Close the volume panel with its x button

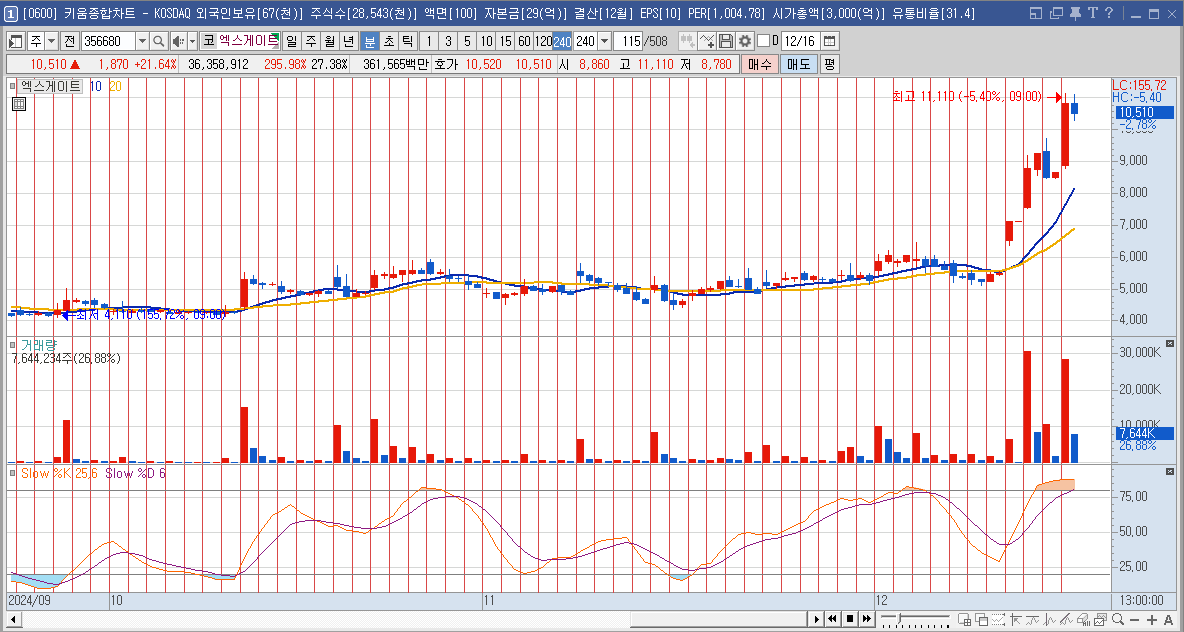[1170, 344]
